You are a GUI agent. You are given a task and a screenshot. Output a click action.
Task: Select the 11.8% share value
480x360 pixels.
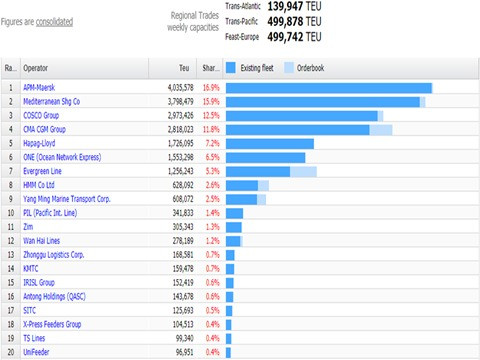point(211,129)
